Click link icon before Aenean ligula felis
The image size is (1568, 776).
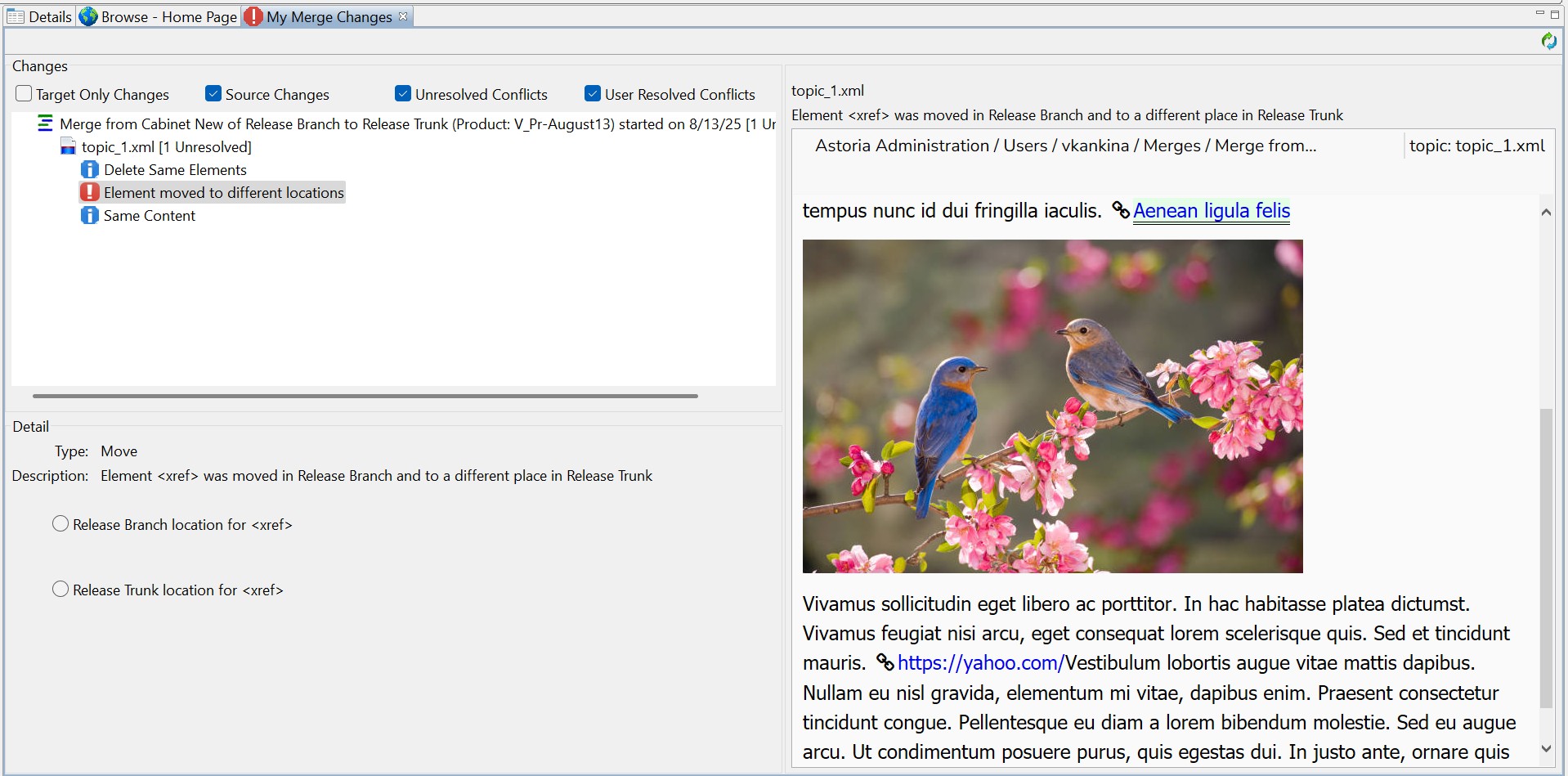(1121, 211)
